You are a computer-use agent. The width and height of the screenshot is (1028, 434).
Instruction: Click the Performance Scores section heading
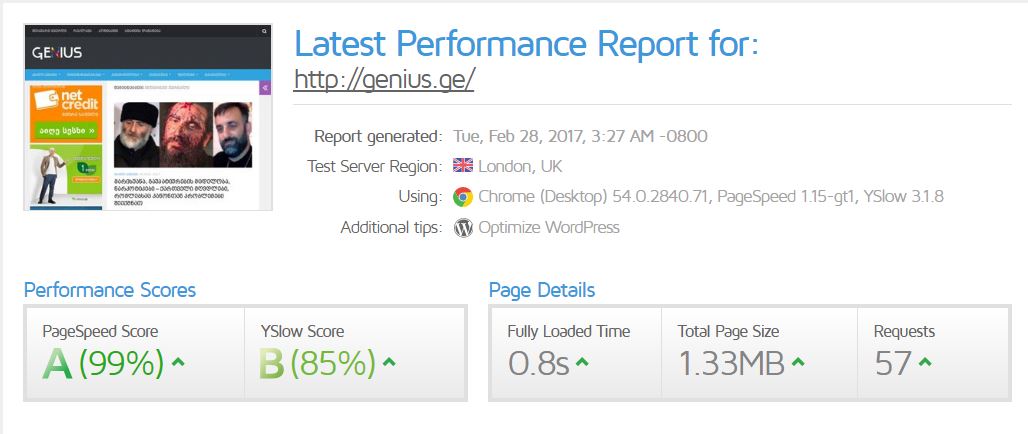[x=110, y=290]
